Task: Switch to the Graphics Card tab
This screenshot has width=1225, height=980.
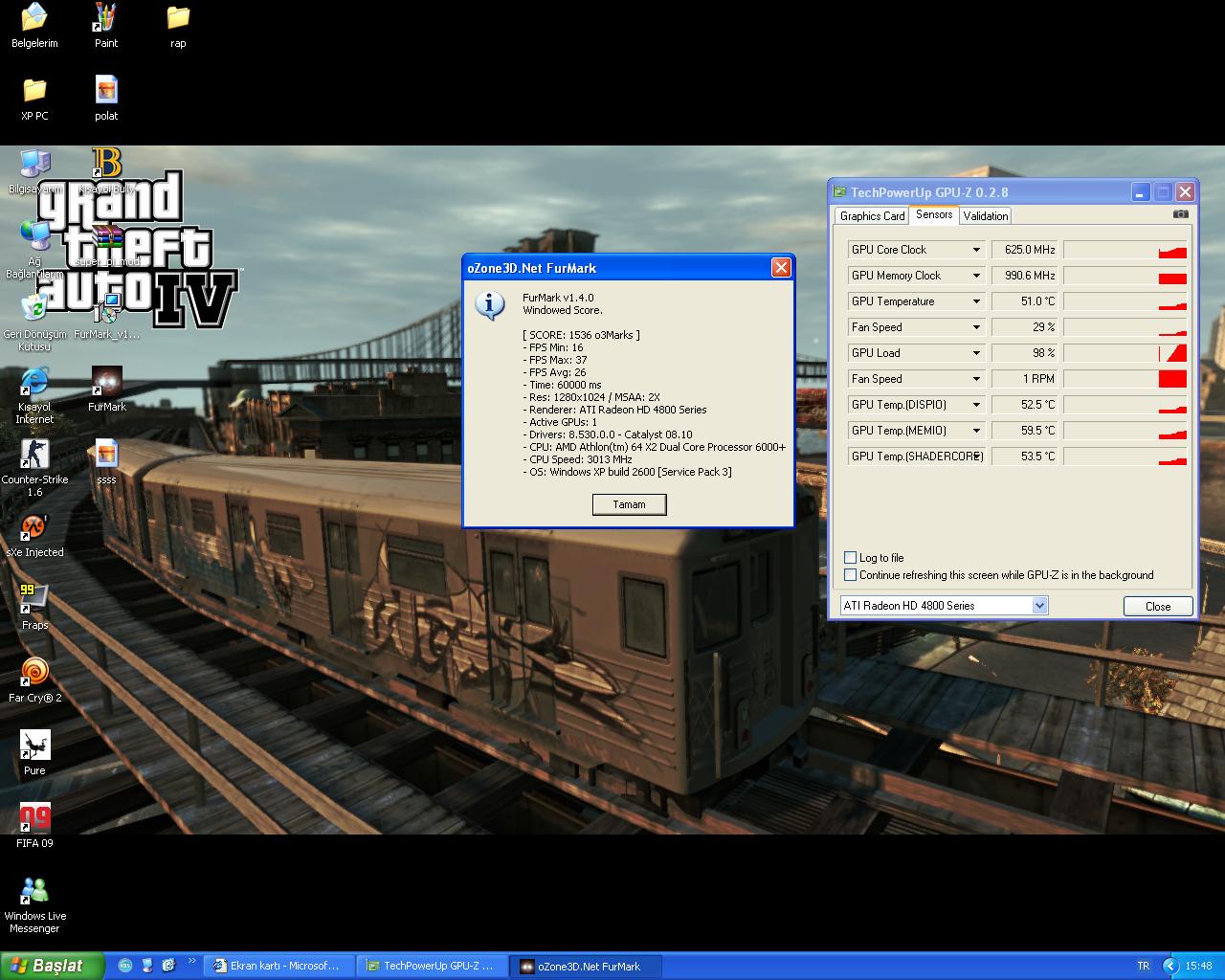Action: point(872,216)
